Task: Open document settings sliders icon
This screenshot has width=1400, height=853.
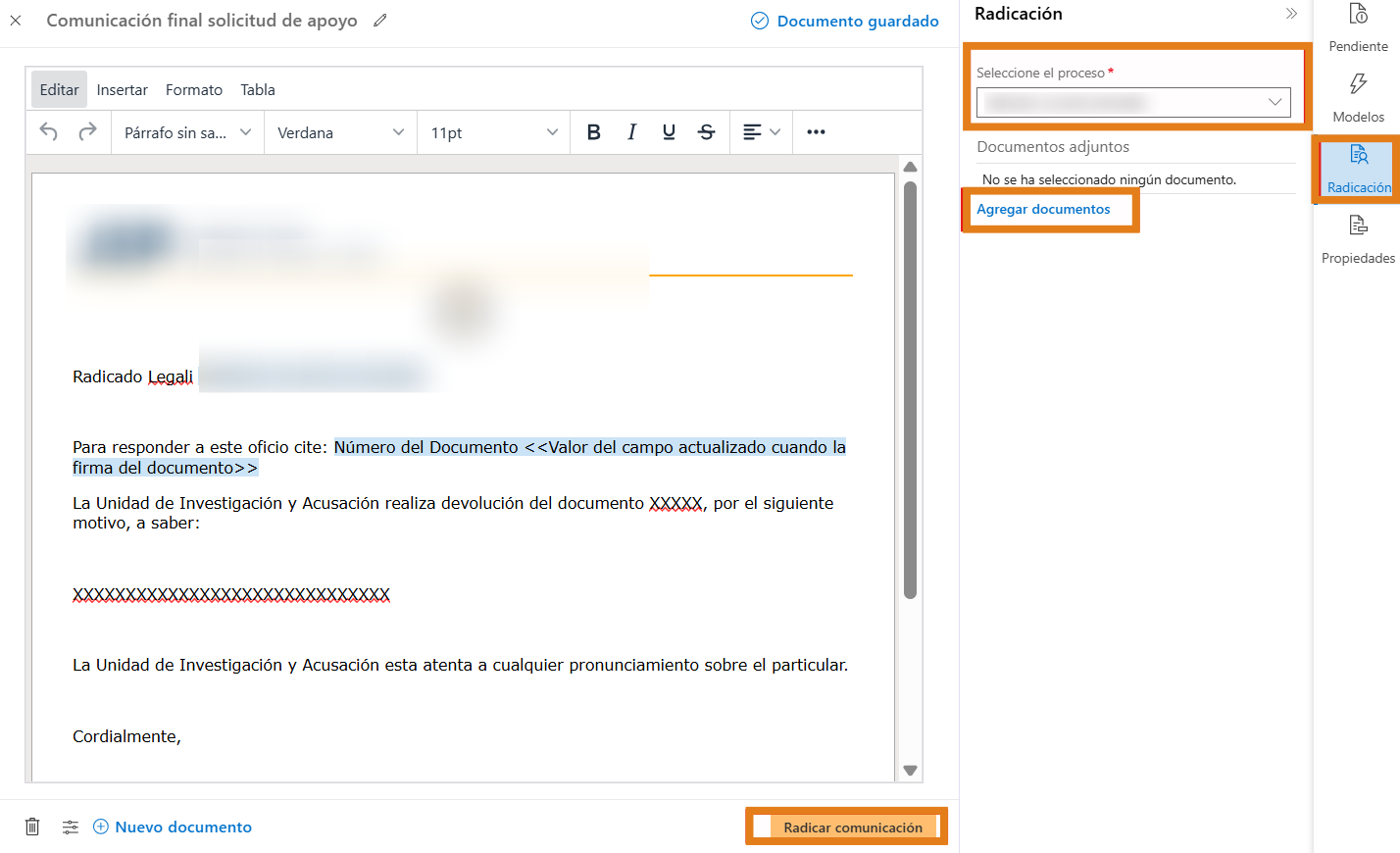Action: coord(71,827)
